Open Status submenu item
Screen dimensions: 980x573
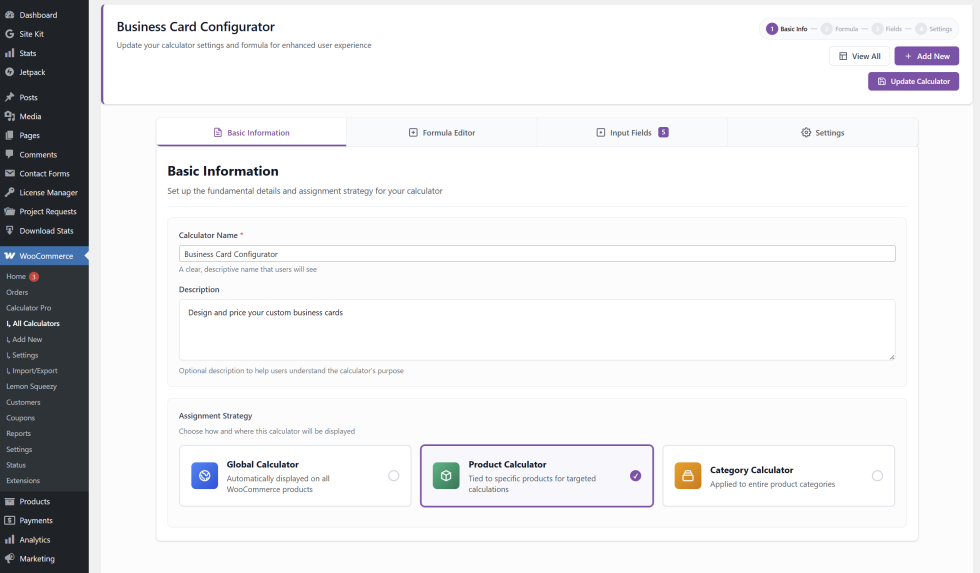[x=16, y=465]
